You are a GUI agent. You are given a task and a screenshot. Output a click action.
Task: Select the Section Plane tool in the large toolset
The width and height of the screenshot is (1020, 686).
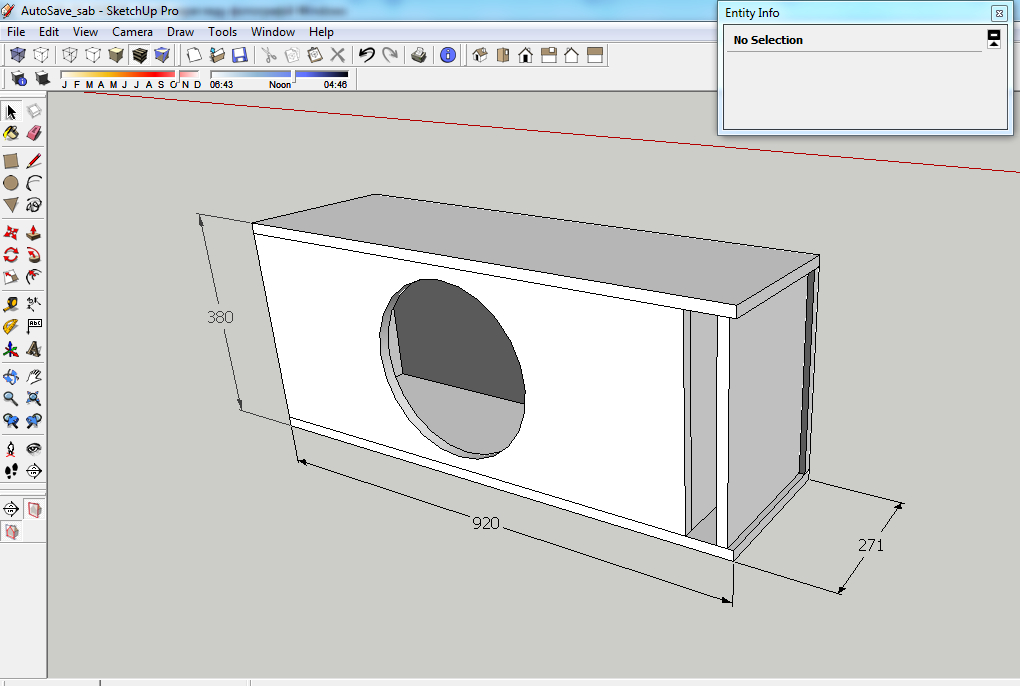[34, 471]
